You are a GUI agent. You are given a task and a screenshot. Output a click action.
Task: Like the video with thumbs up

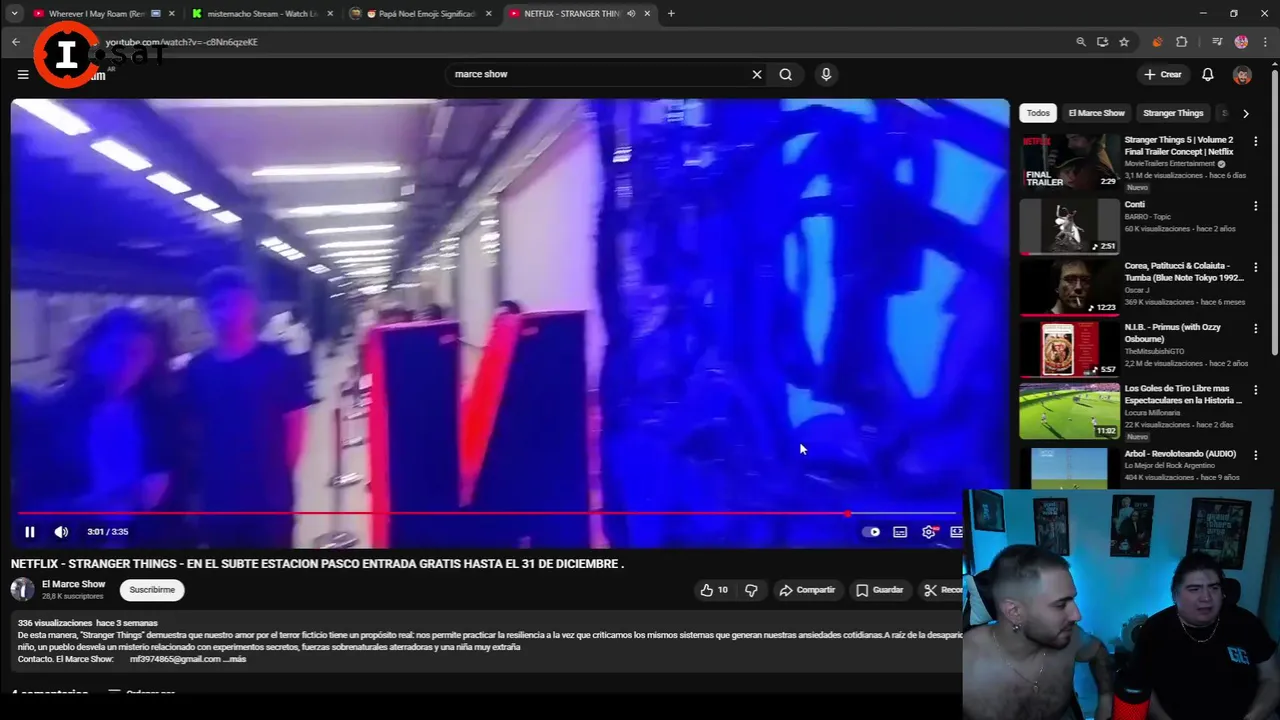(x=714, y=590)
